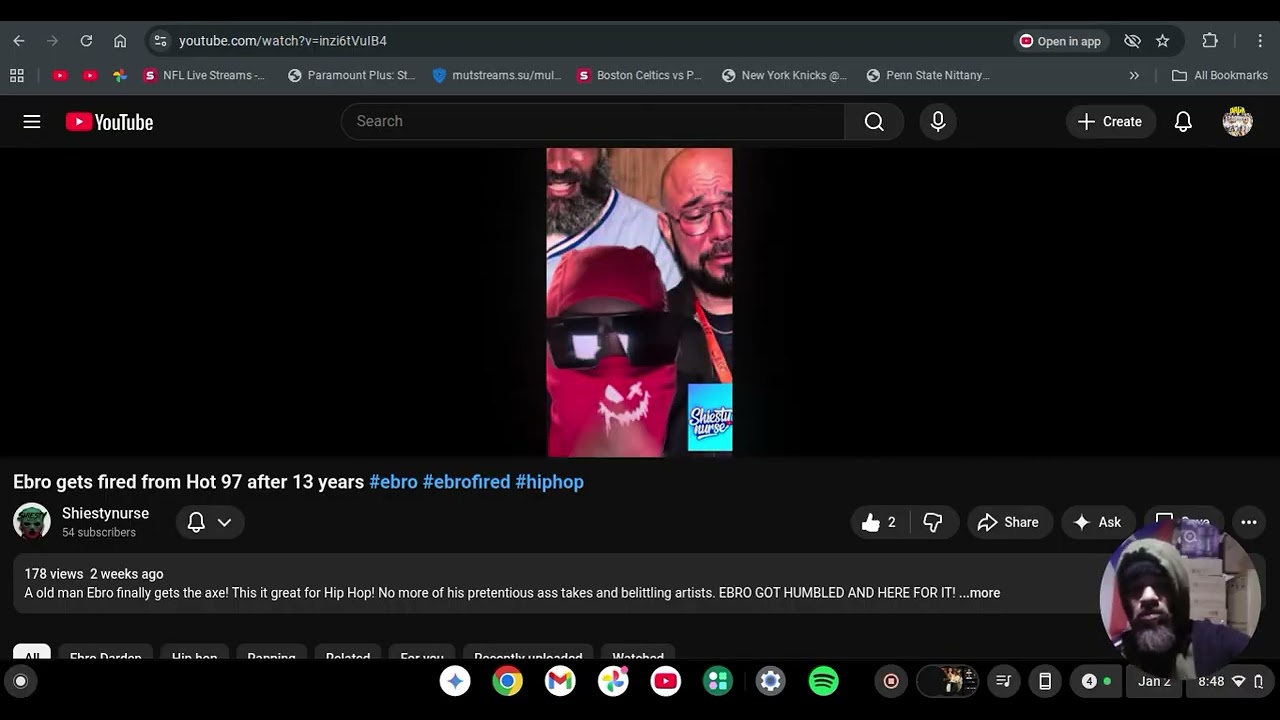Open YouTube app from the shelf
Viewport: 1280px width, 720px height.
coord(665,681)
